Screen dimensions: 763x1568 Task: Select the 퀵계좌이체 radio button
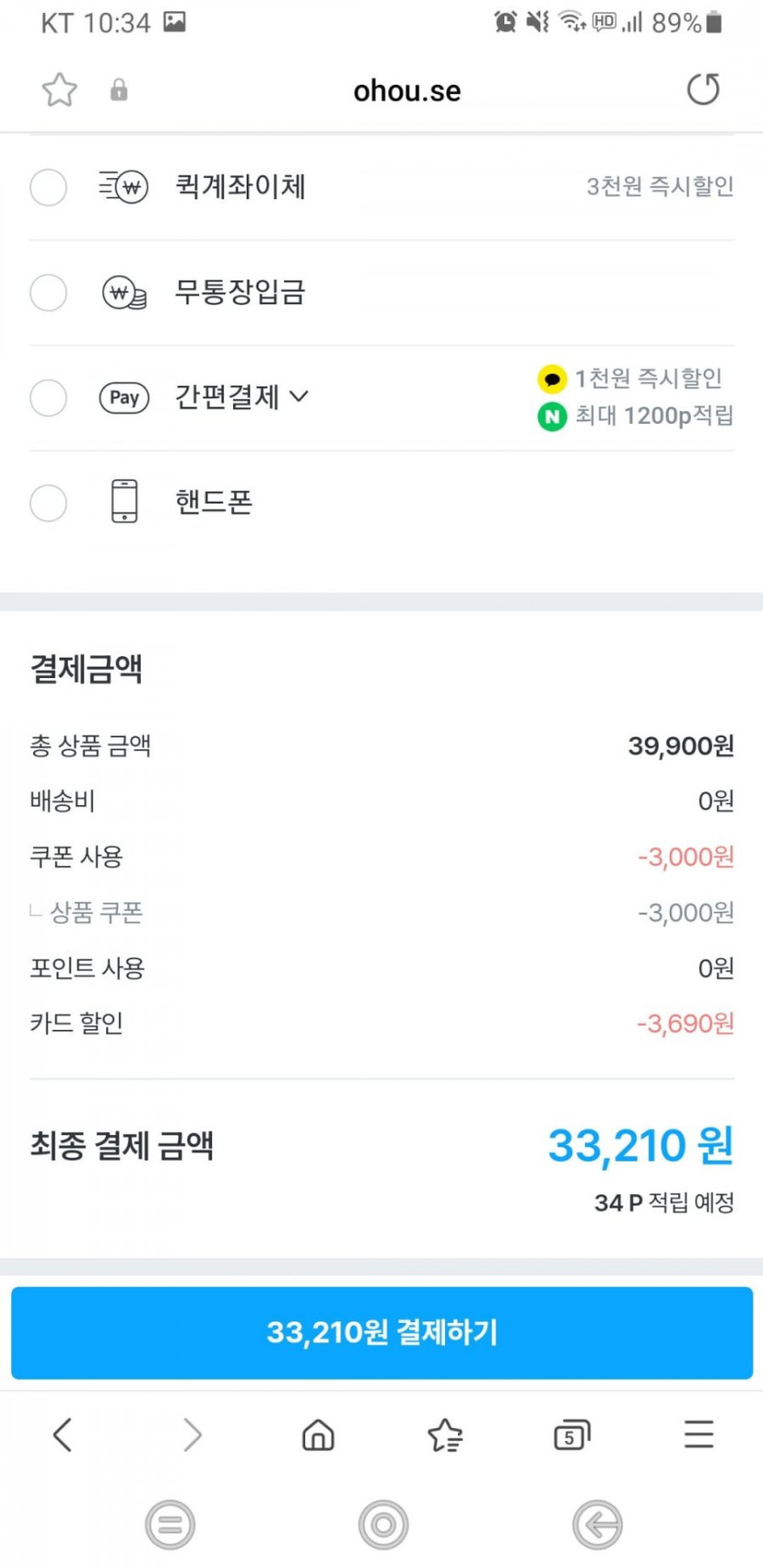pos(48,187)
